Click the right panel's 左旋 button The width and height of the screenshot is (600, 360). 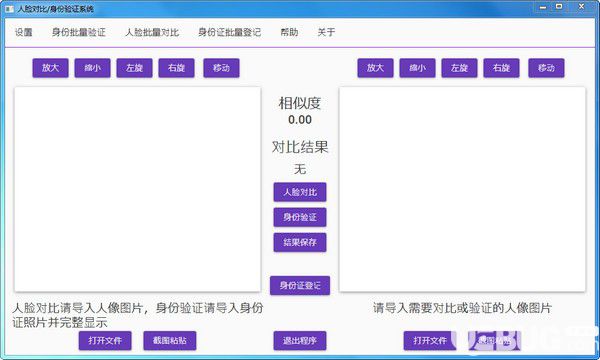click(459, 68)
